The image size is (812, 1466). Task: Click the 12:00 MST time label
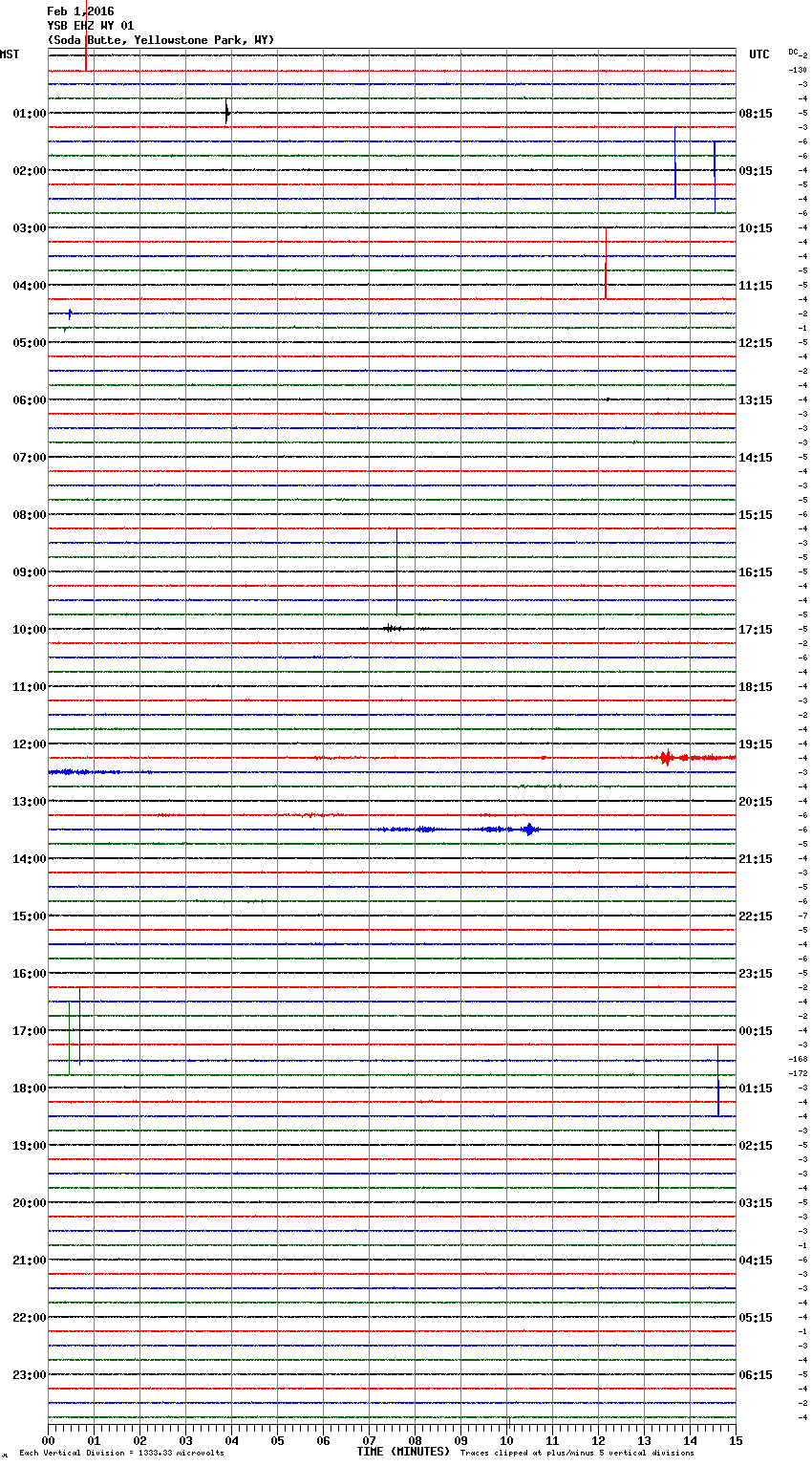[29, 744]
